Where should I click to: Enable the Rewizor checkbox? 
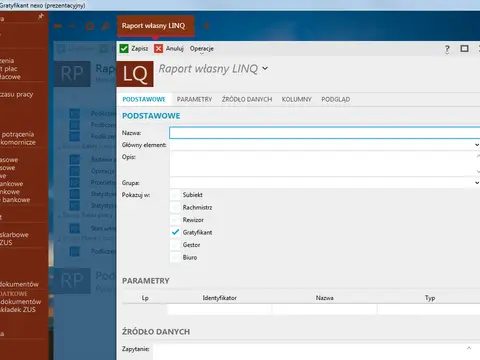(x=175, y=220)
